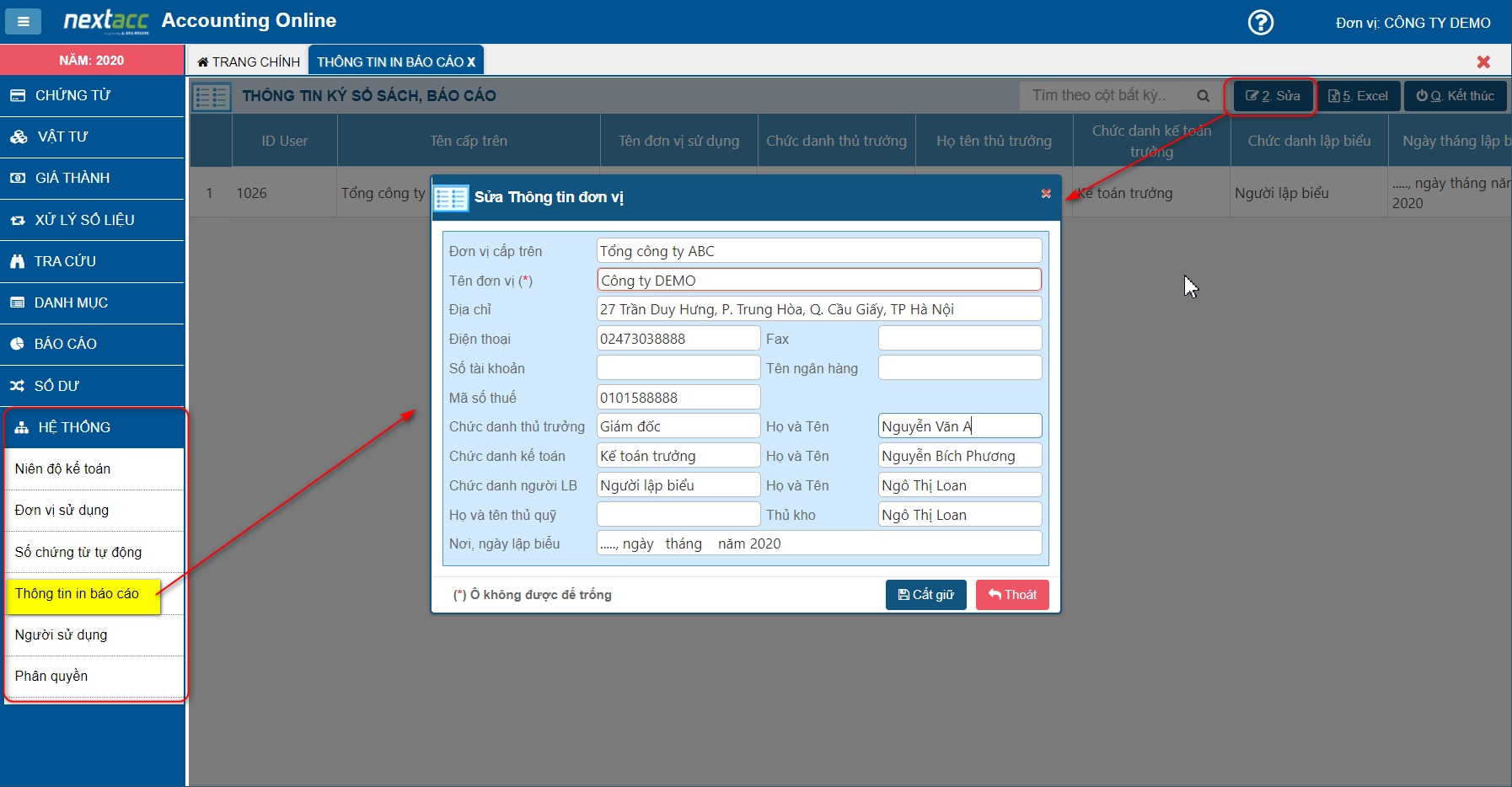Click the Mã số thuế input field
1512x787 pixels.
coord(678,398)
